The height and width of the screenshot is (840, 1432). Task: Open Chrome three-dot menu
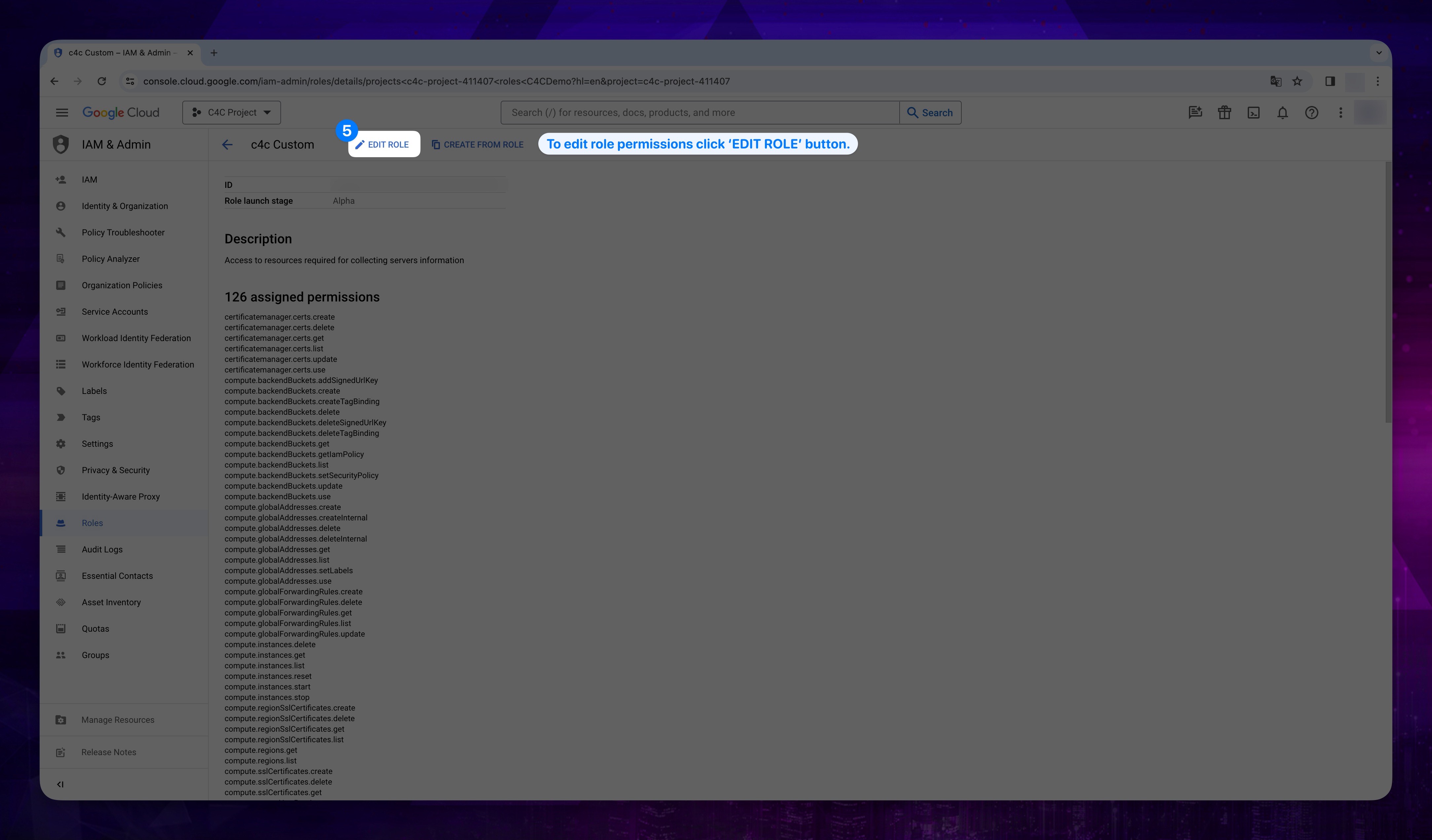[1378, 81]
